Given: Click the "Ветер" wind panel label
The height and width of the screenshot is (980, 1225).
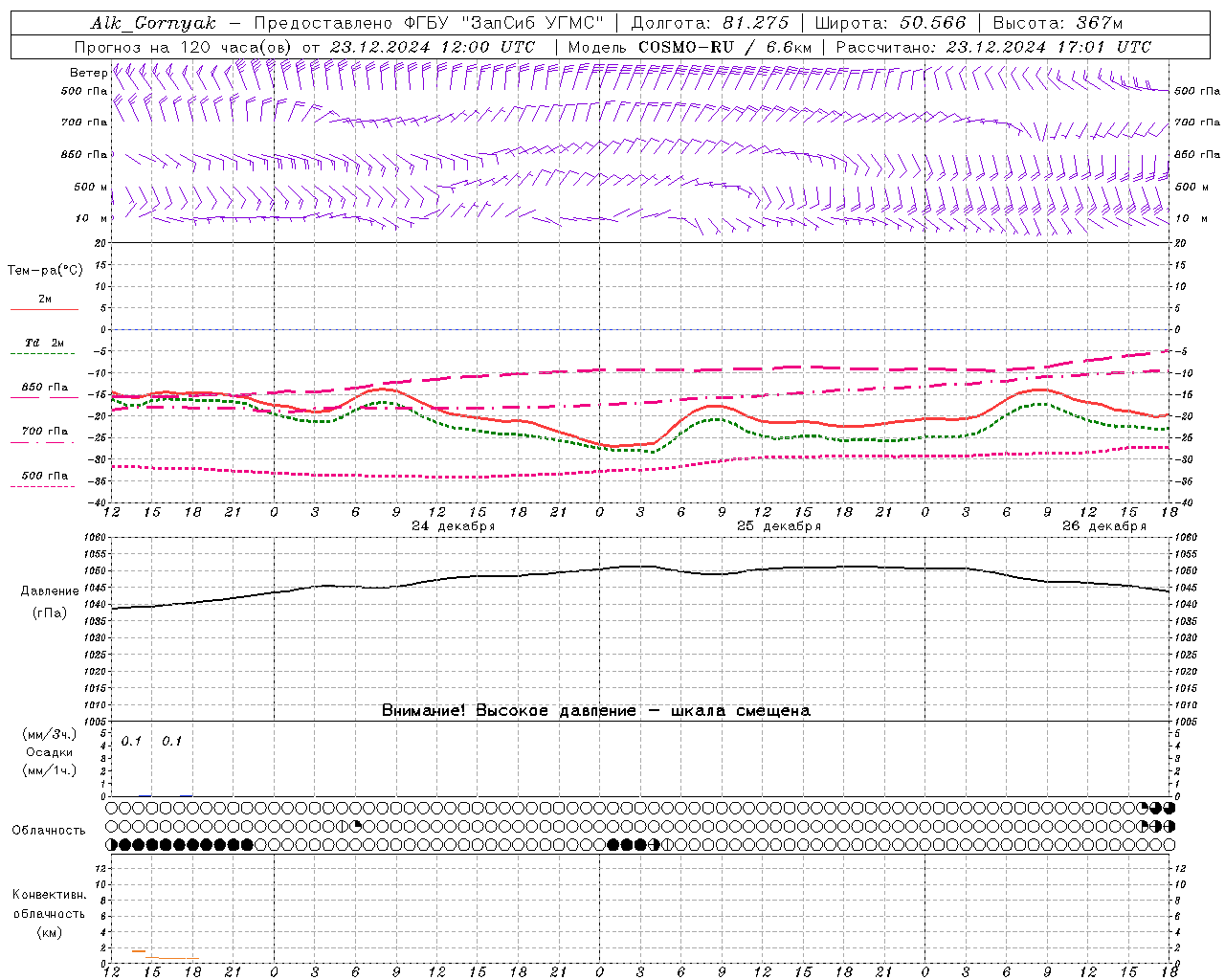Looking at the screenshot, I should tap(88, 73).
